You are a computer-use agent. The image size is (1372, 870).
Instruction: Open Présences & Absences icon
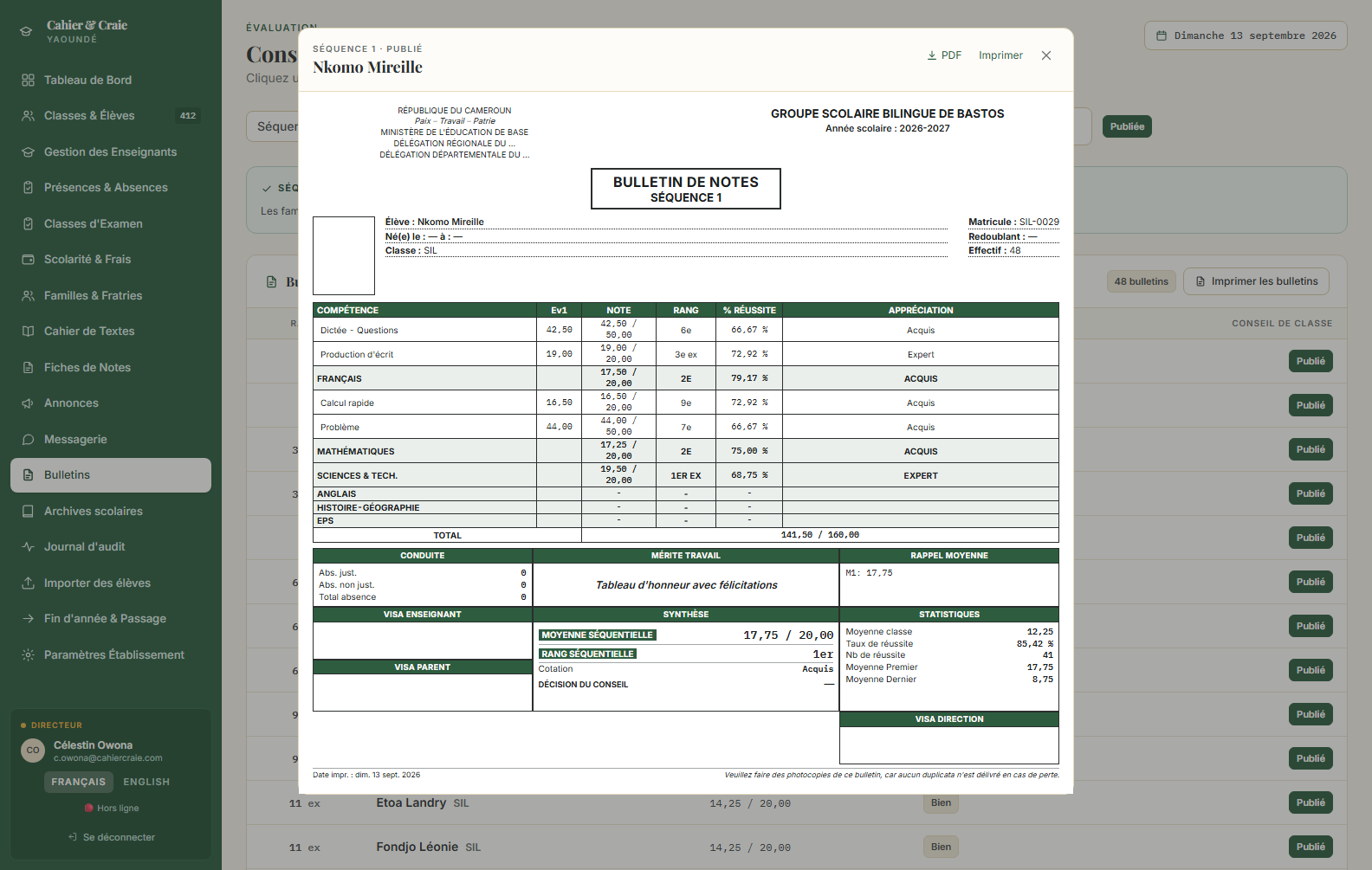(x=28, y=187)
